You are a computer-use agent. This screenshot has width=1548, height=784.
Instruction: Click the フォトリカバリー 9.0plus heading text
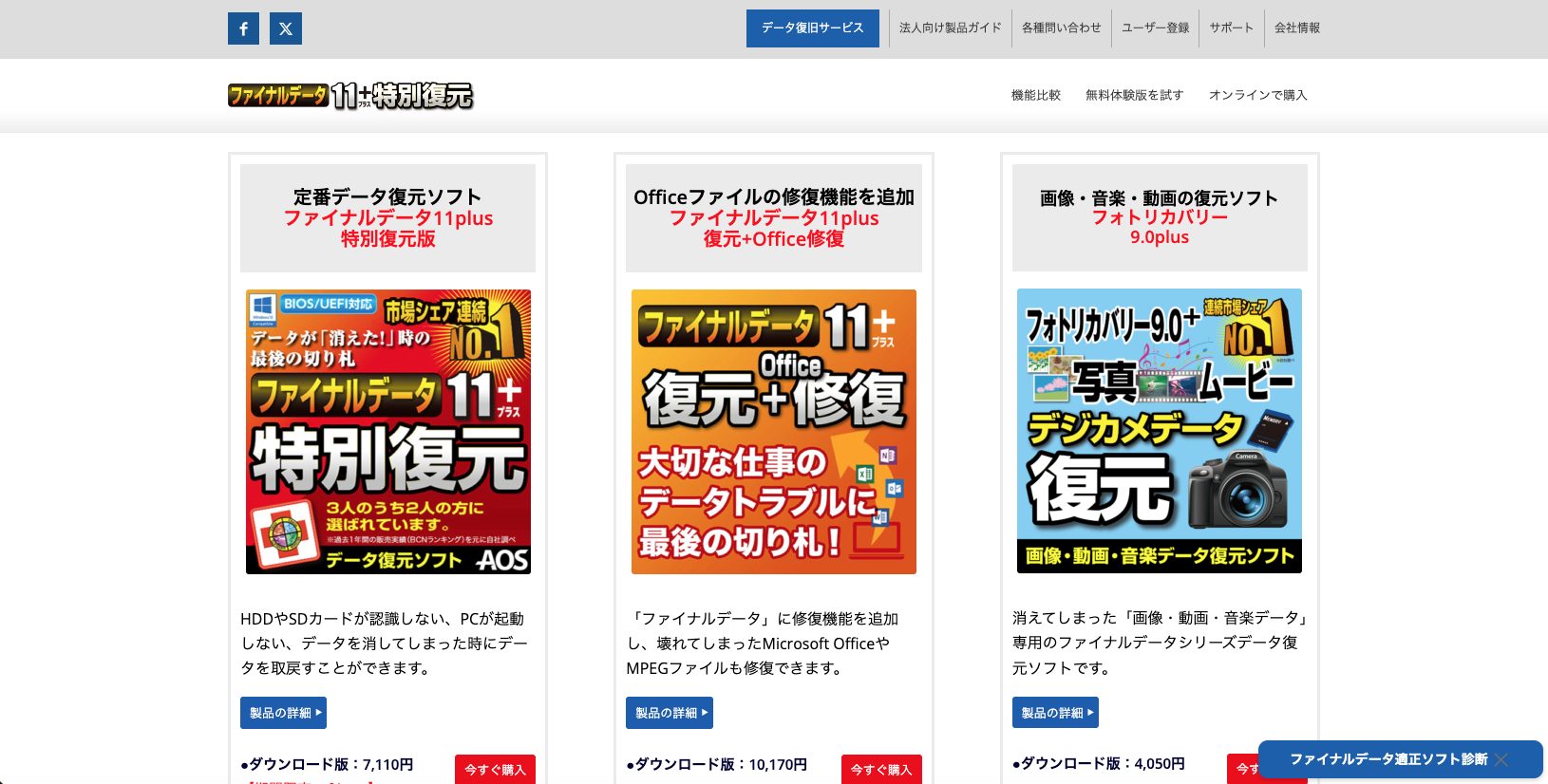point(1160,227)
